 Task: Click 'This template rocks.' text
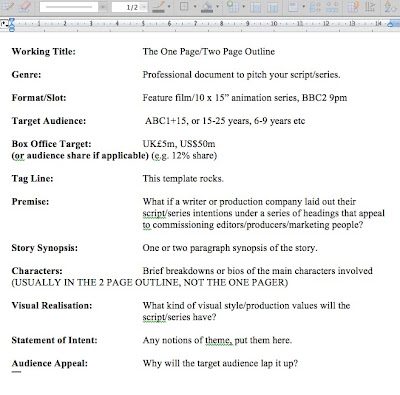pos(183,179)
